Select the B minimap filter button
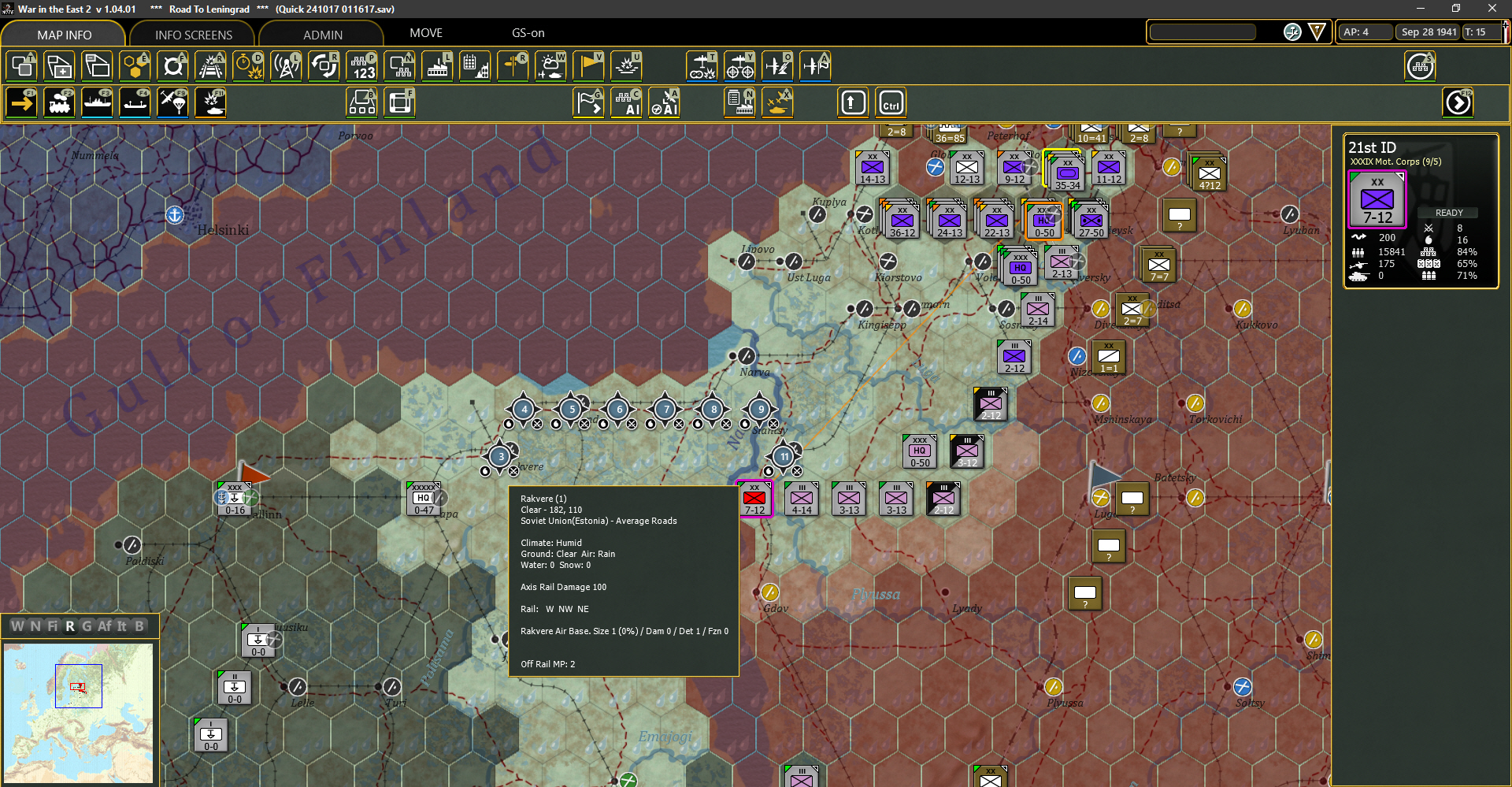The image size is (1512, 787). tap(139, 626)
